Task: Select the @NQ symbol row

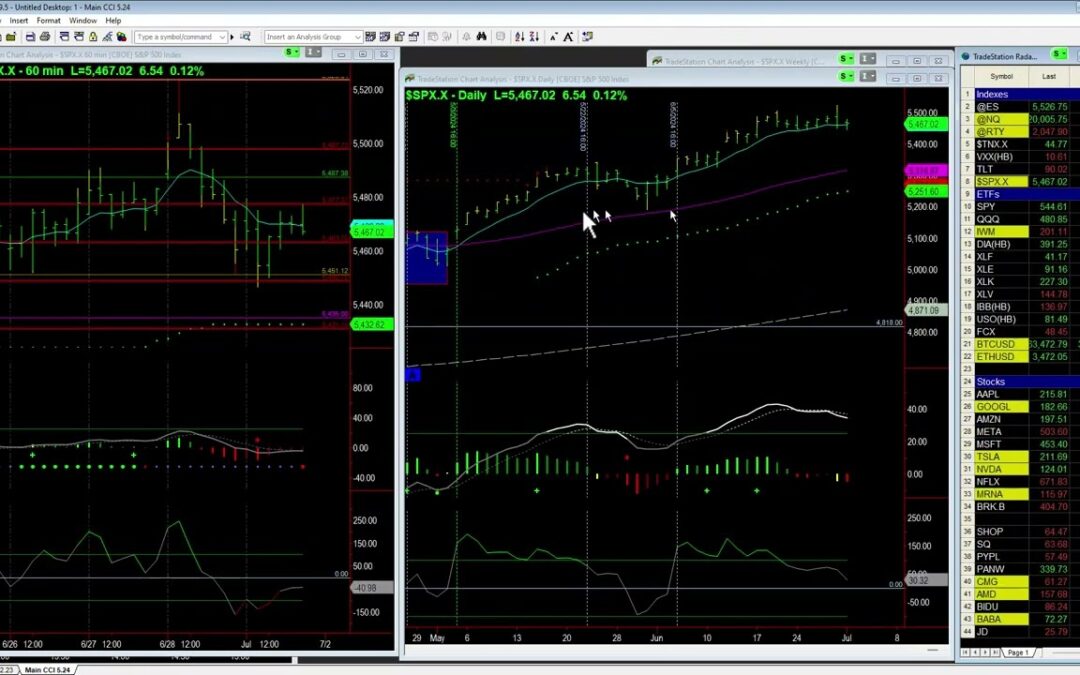Action: pyautogui.click(x=1020, y=119)
